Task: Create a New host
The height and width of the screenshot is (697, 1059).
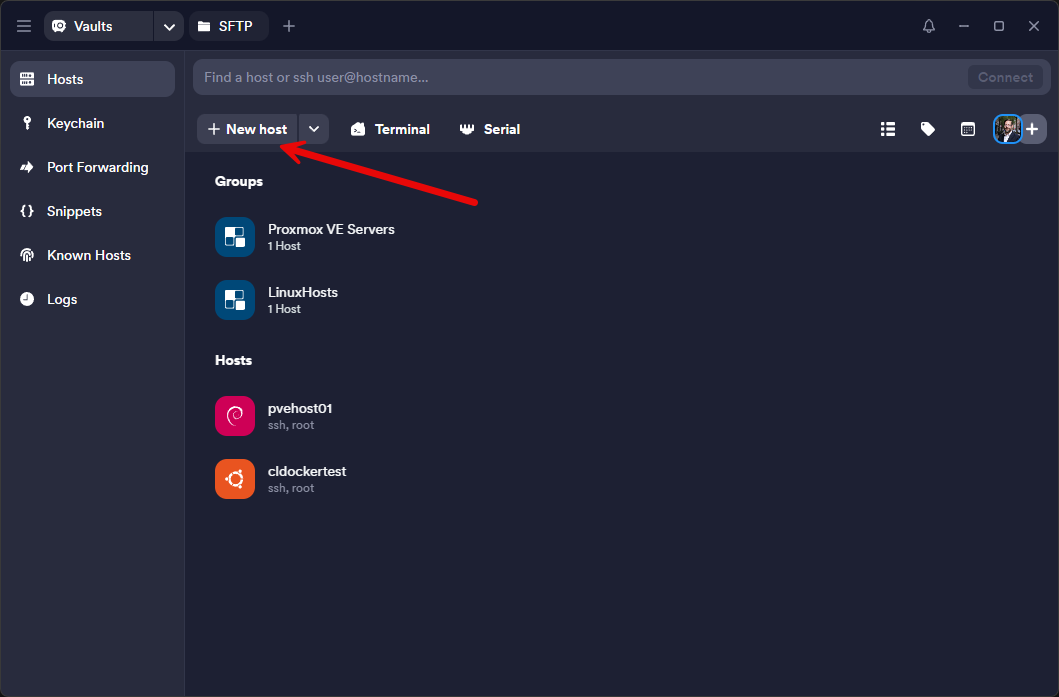Action: coord(247,129)
